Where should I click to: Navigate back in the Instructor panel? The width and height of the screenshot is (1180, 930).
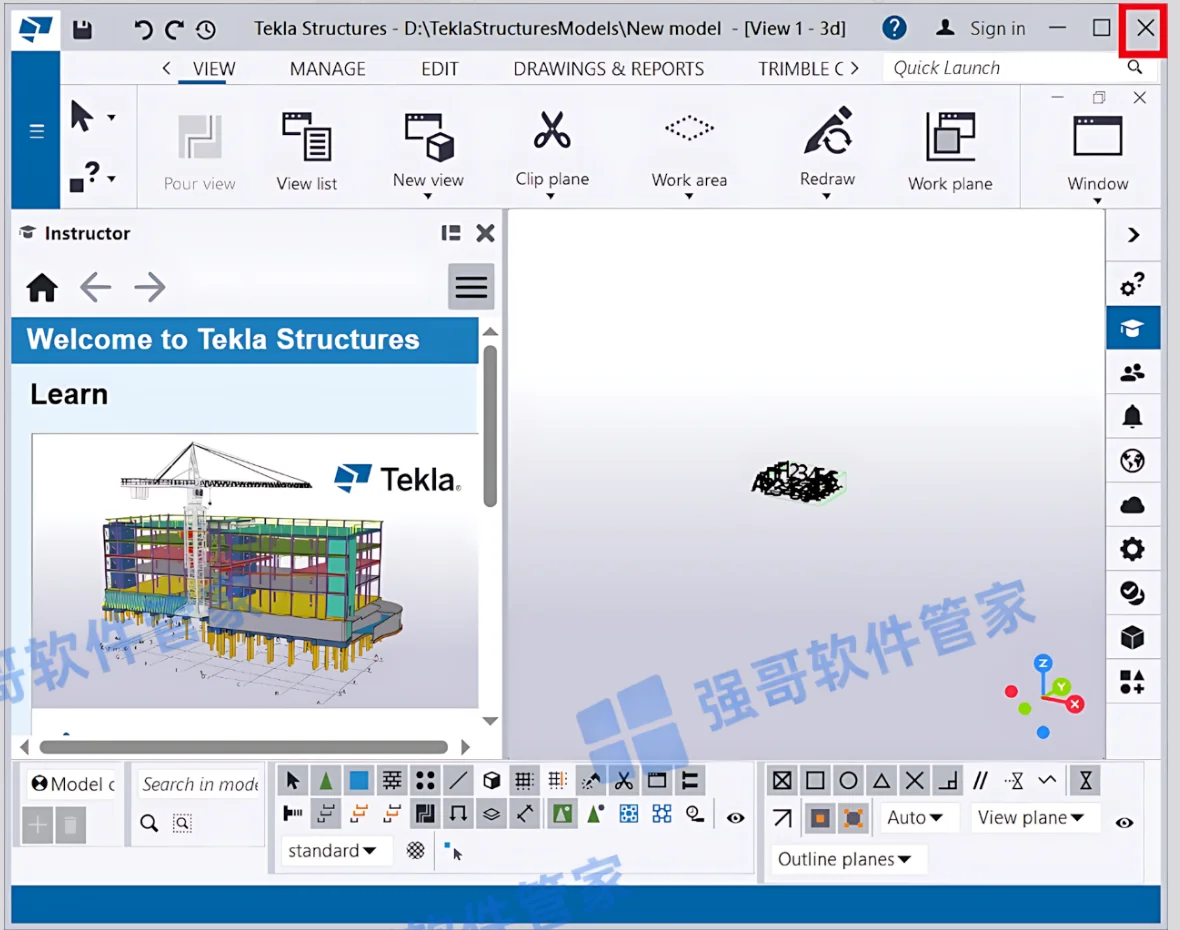tap(96, 287)
